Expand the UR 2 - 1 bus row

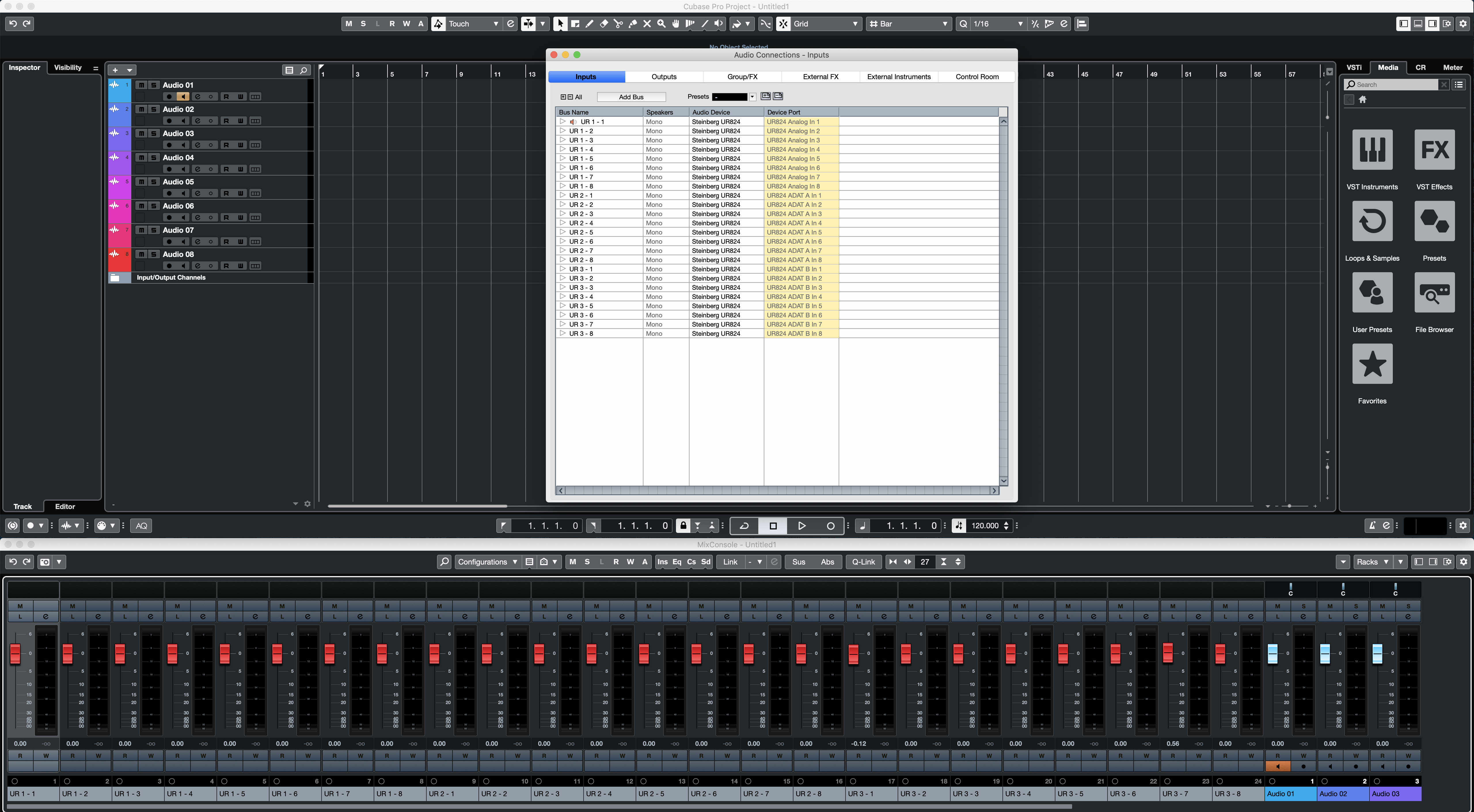click(x=563, y=196)
